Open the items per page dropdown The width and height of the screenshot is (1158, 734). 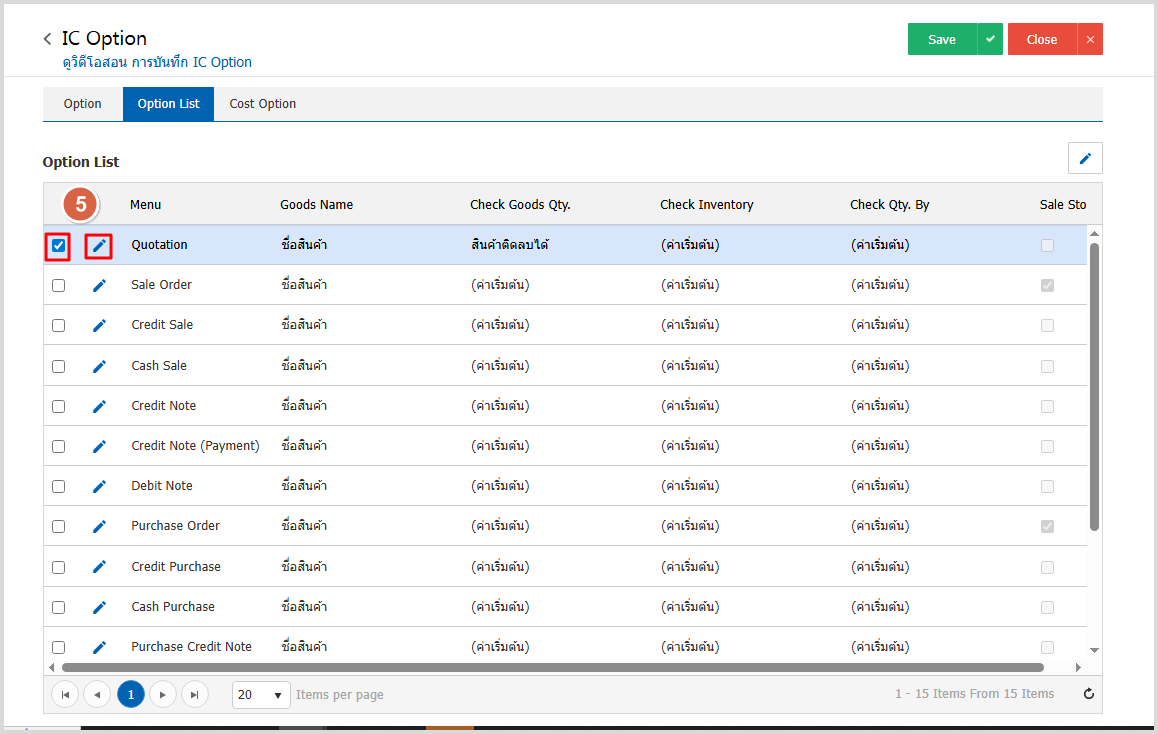[261, 695]
